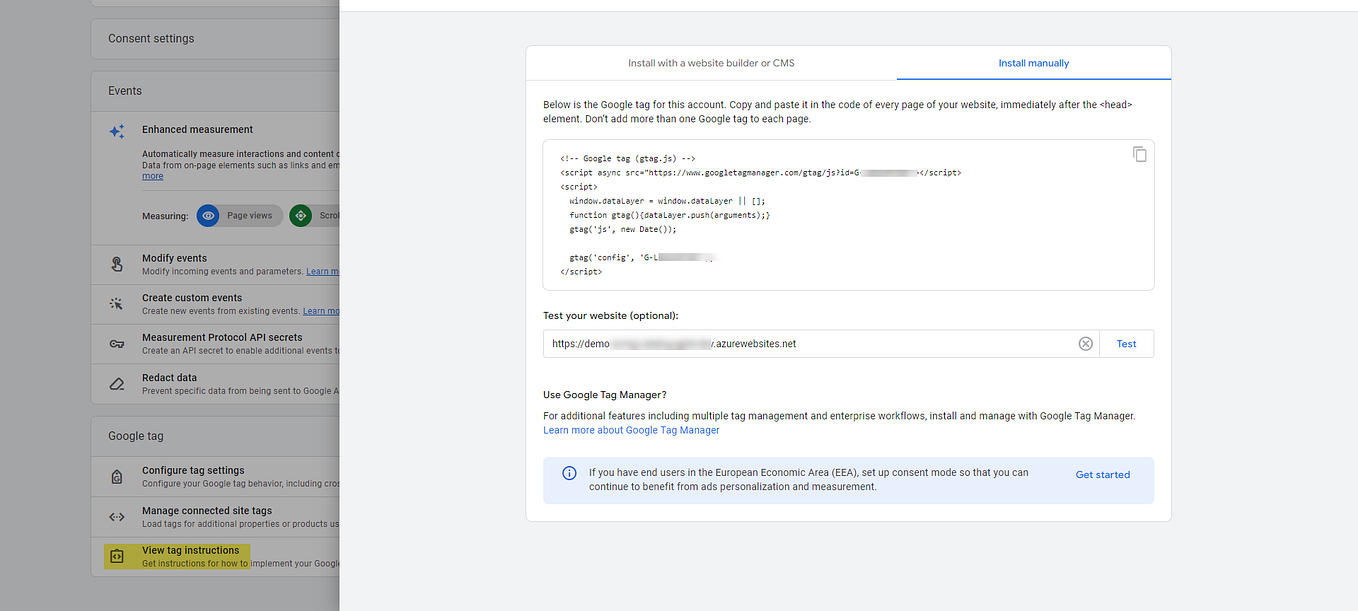Switch to the Install manually tab
1358x611 pixels.
click(1033, 62)
